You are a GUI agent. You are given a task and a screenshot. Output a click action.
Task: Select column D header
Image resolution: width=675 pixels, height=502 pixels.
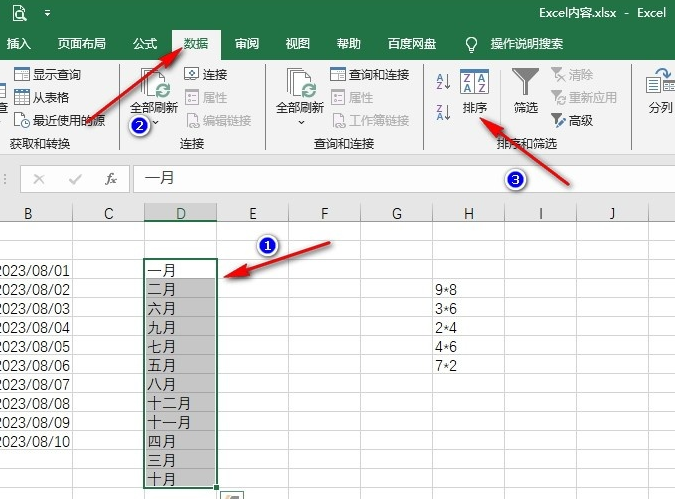(180, 213)
